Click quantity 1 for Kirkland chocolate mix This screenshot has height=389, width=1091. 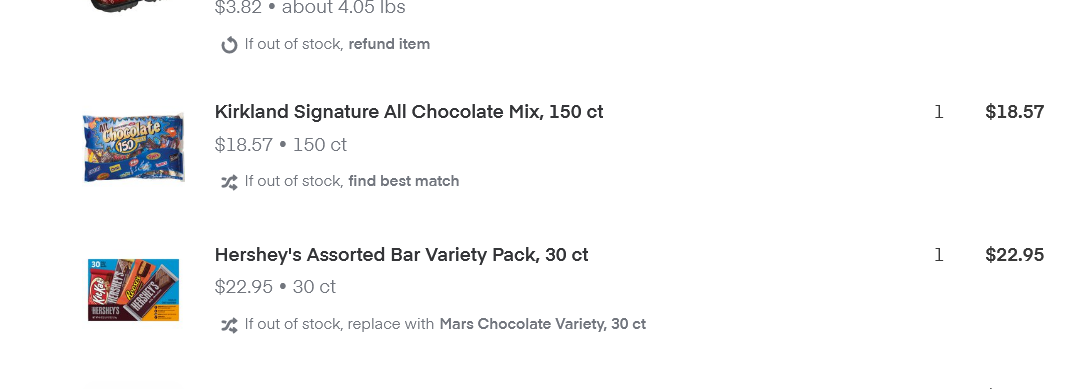coord(939,112)
